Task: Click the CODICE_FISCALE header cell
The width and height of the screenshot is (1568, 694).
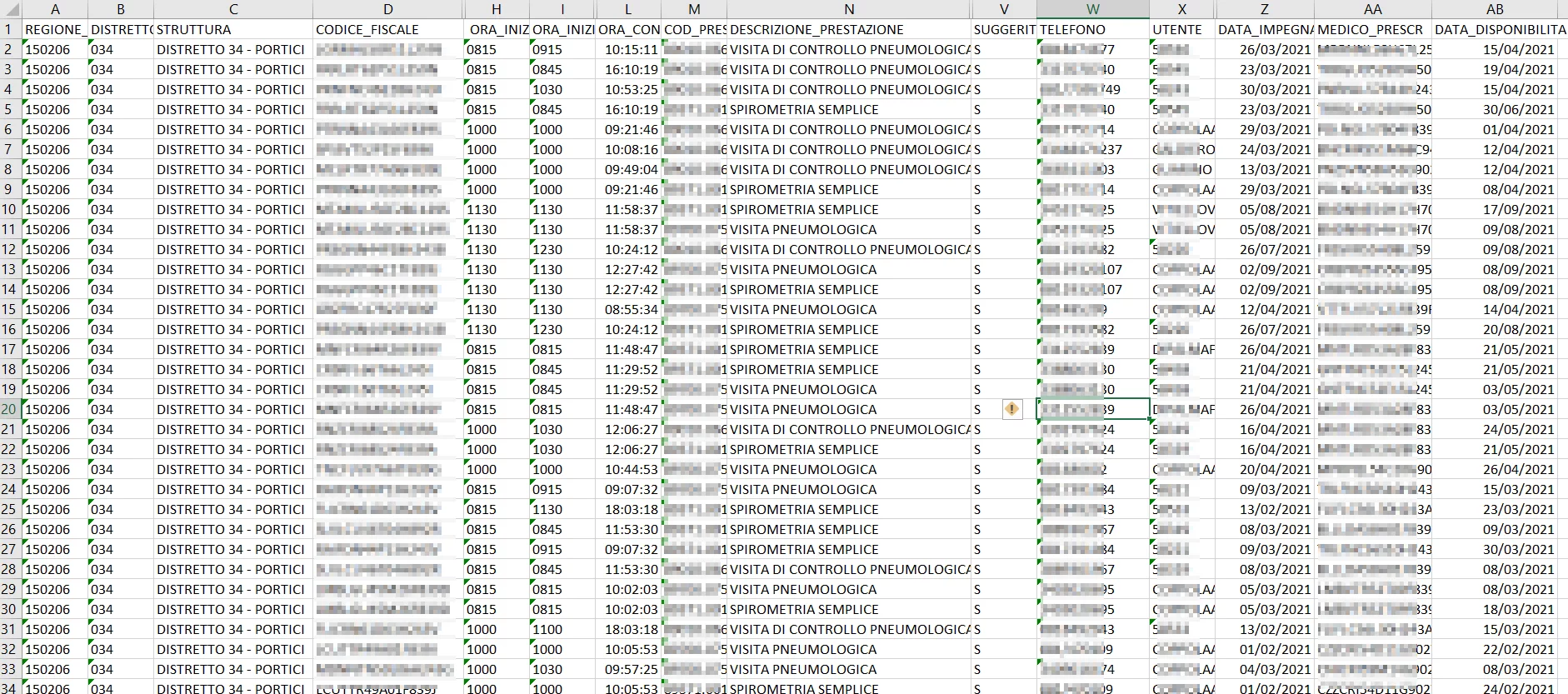Action: (x=388, y=29)
